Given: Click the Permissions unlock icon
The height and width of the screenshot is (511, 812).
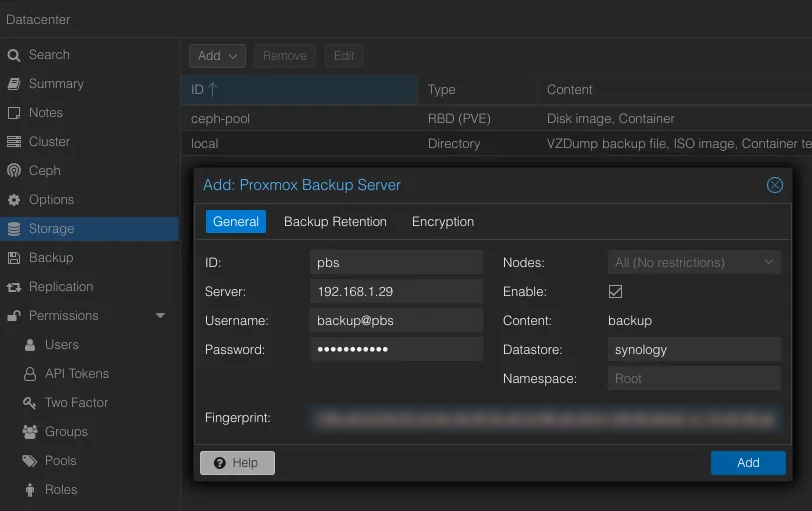Looking at the screenshot, I should coord(14,315).
